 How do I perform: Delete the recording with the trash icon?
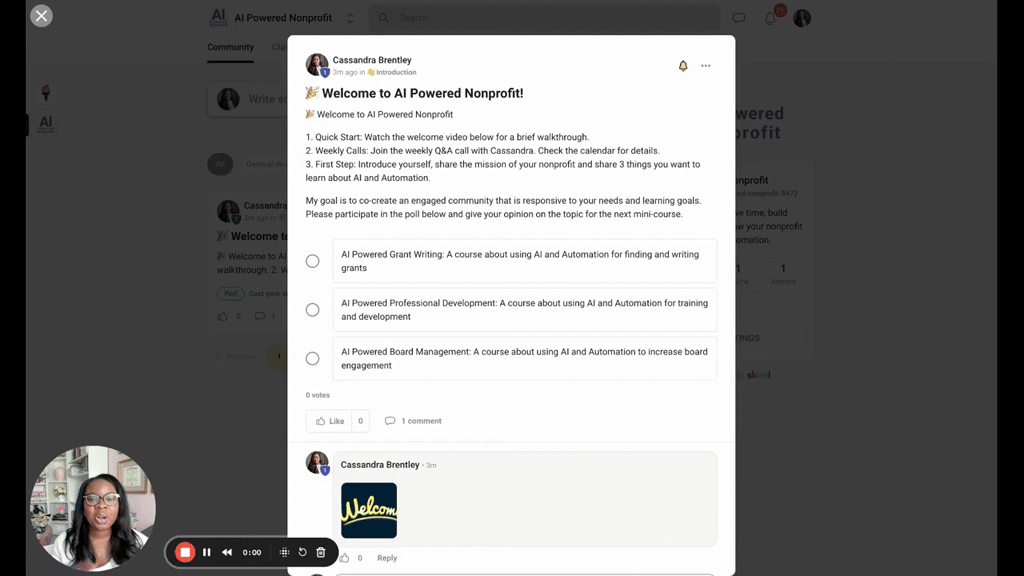pyautogui.click(x=321, y=552)
